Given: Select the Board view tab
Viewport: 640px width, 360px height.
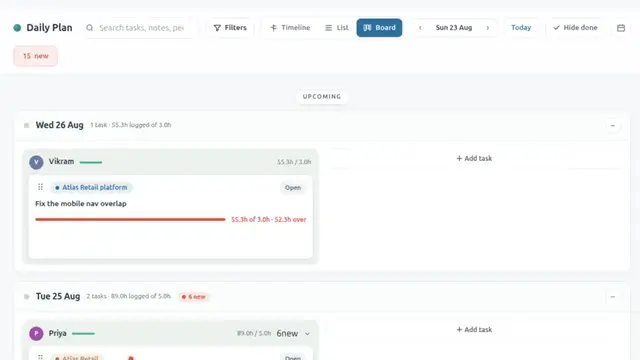Looking at the screenshot, I should 379,28.
